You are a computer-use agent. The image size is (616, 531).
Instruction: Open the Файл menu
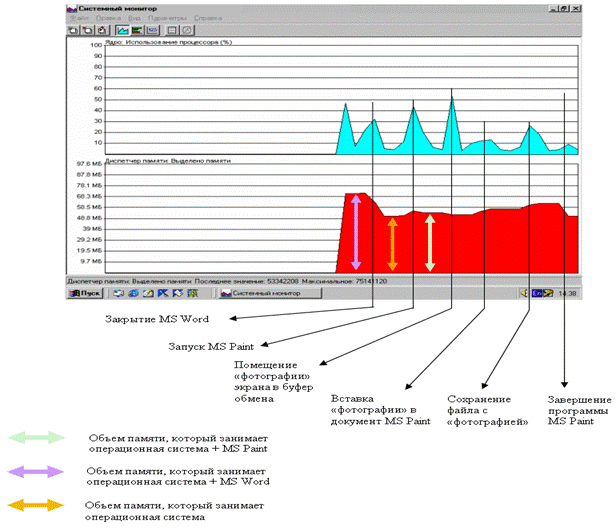point(80,18)
